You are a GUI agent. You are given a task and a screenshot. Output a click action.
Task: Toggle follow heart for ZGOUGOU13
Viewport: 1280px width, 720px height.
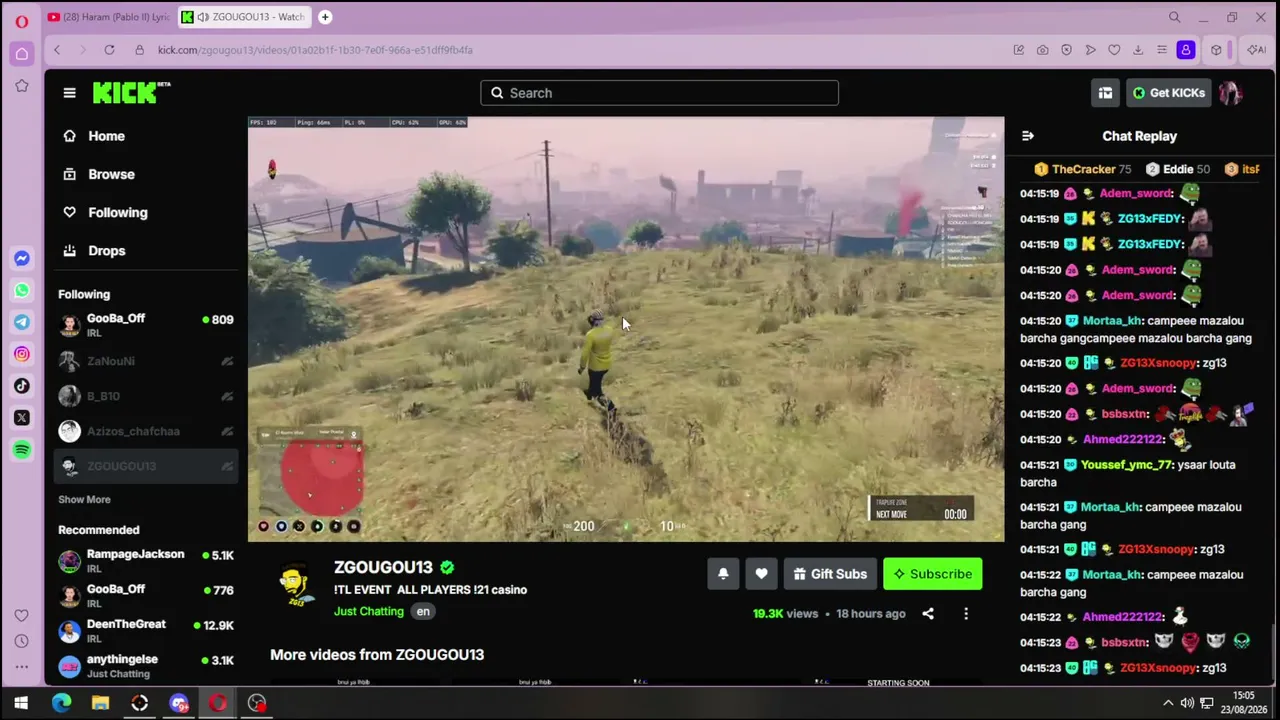pos(761,574)
